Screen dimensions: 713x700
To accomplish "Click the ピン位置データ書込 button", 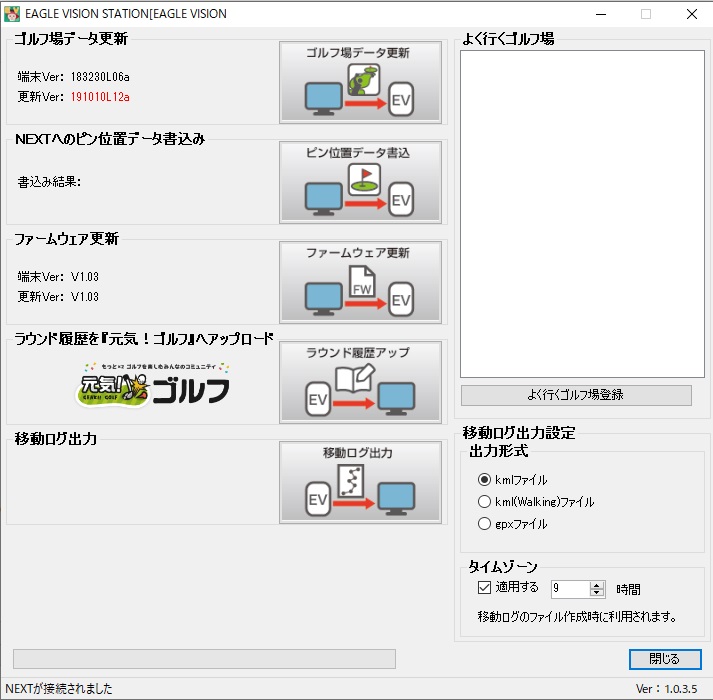I will [360, 182].
